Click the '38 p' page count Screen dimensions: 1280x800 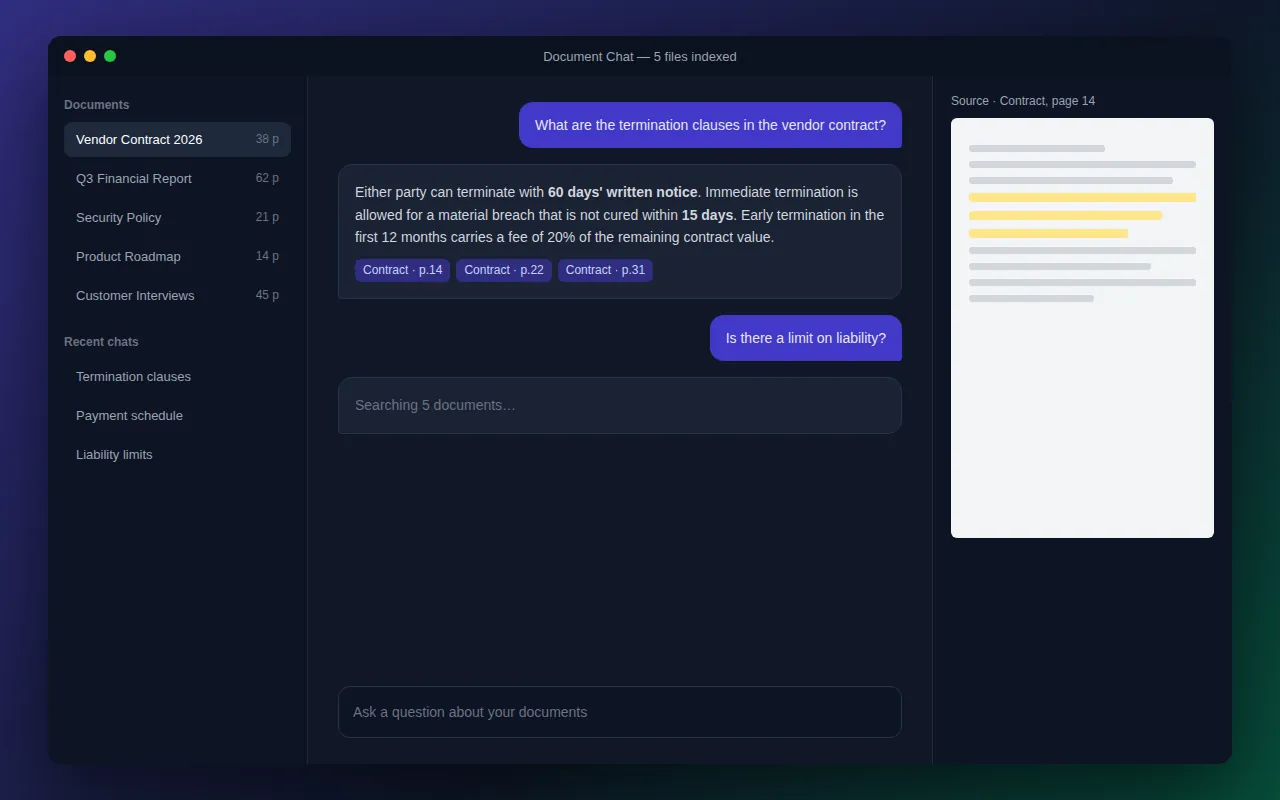pyautogui.click(x=267, y=139)
